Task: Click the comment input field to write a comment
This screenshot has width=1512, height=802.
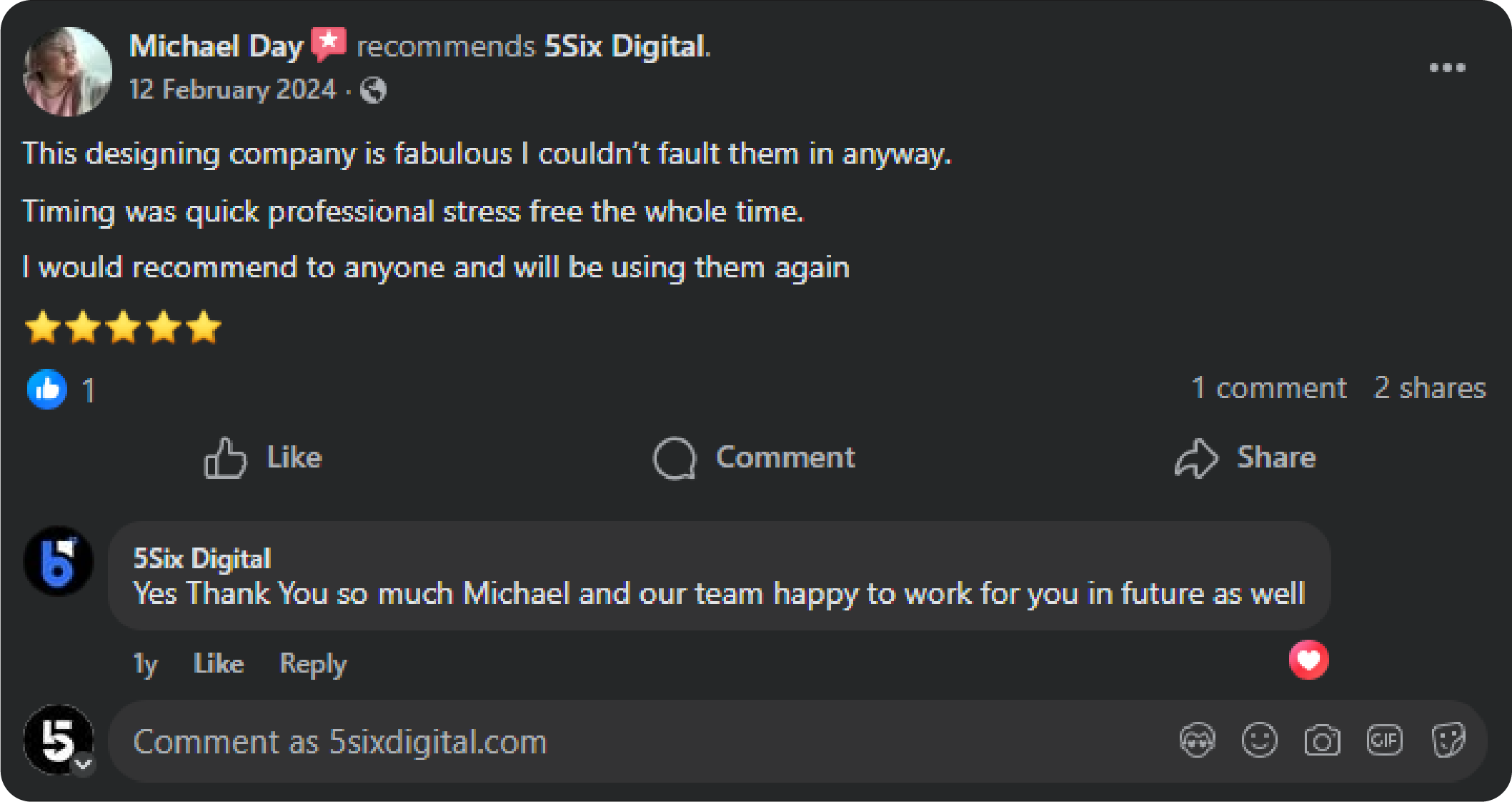Action: (500, 741)
